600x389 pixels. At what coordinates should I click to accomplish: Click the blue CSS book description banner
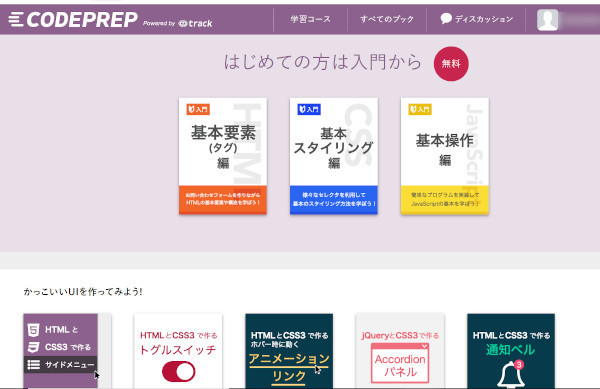[334, 200]
